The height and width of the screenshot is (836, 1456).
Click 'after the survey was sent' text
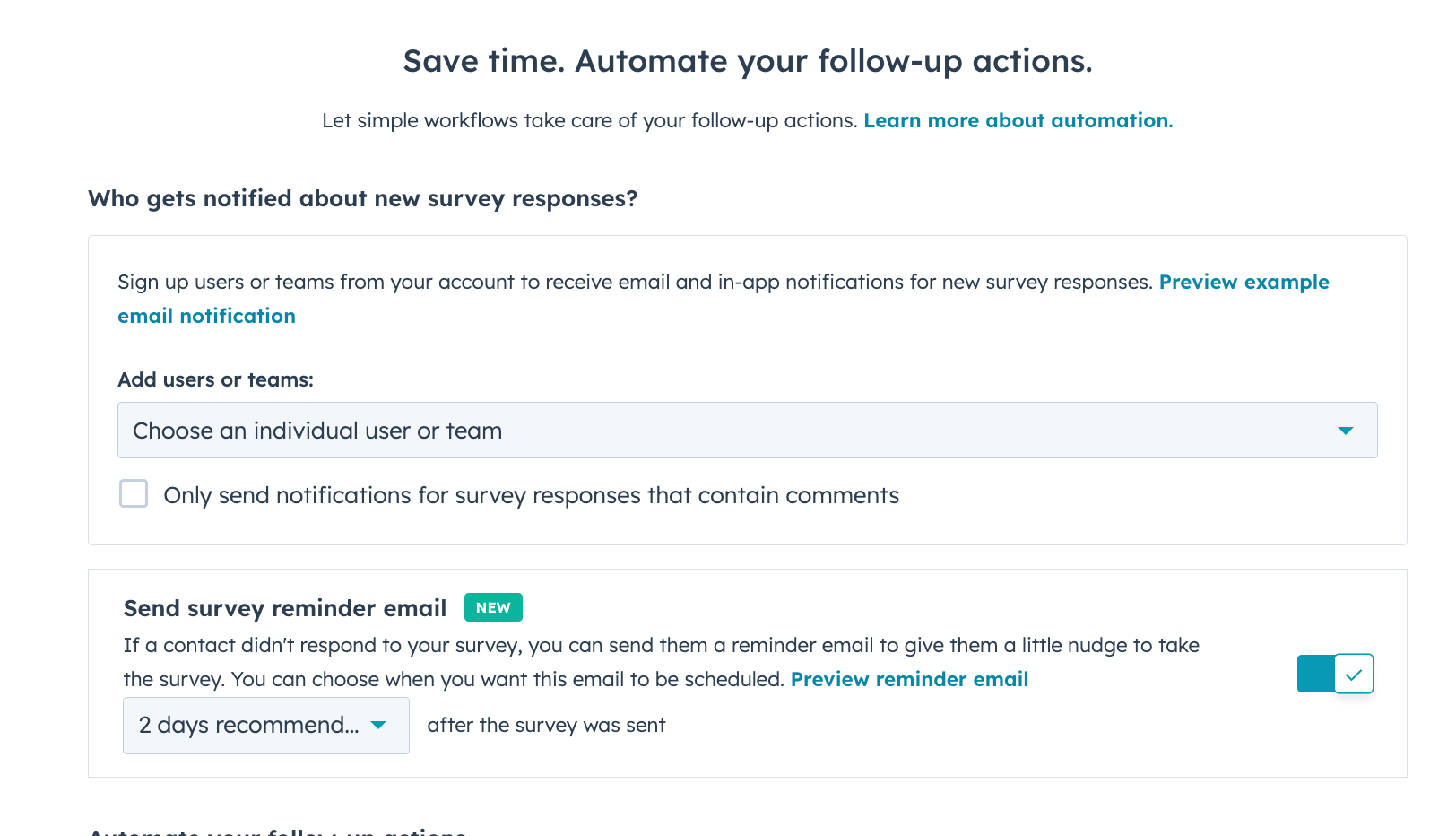546,725
